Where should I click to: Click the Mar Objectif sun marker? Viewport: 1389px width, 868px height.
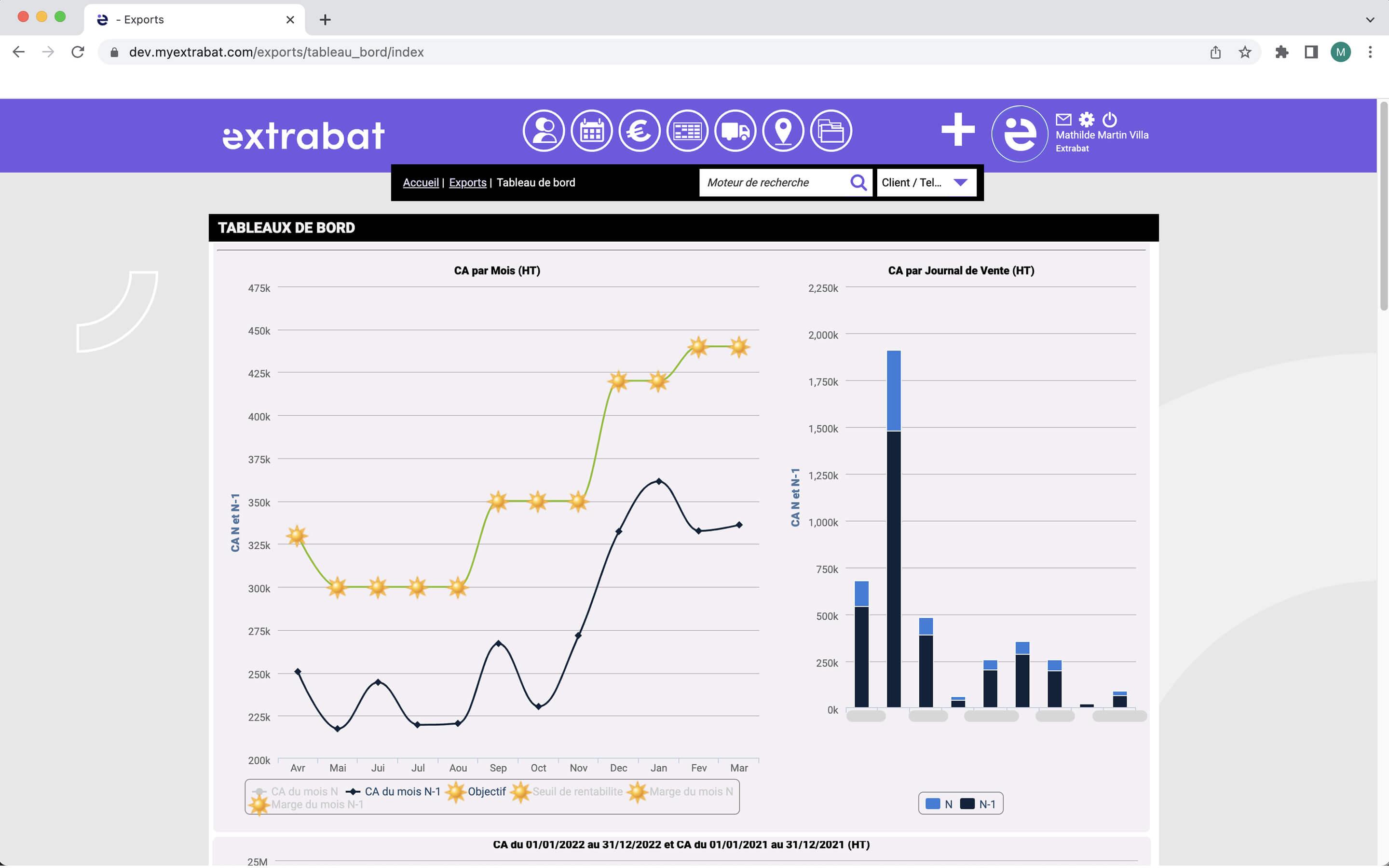(x=739, y=347)
